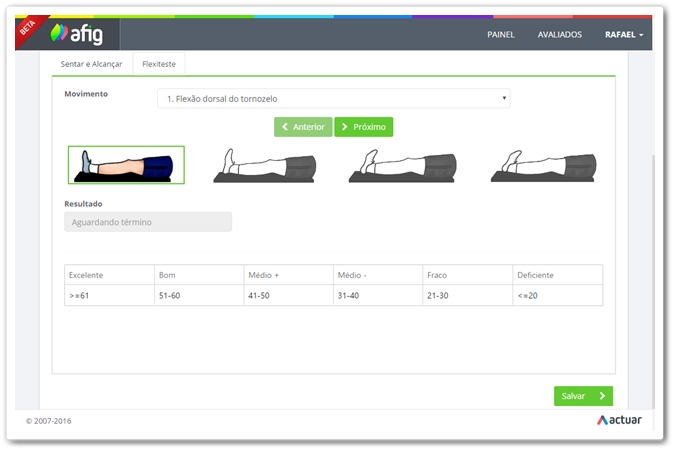Open PAINEL in the top navigation
676x452 pixels.
tap(501, 34)
